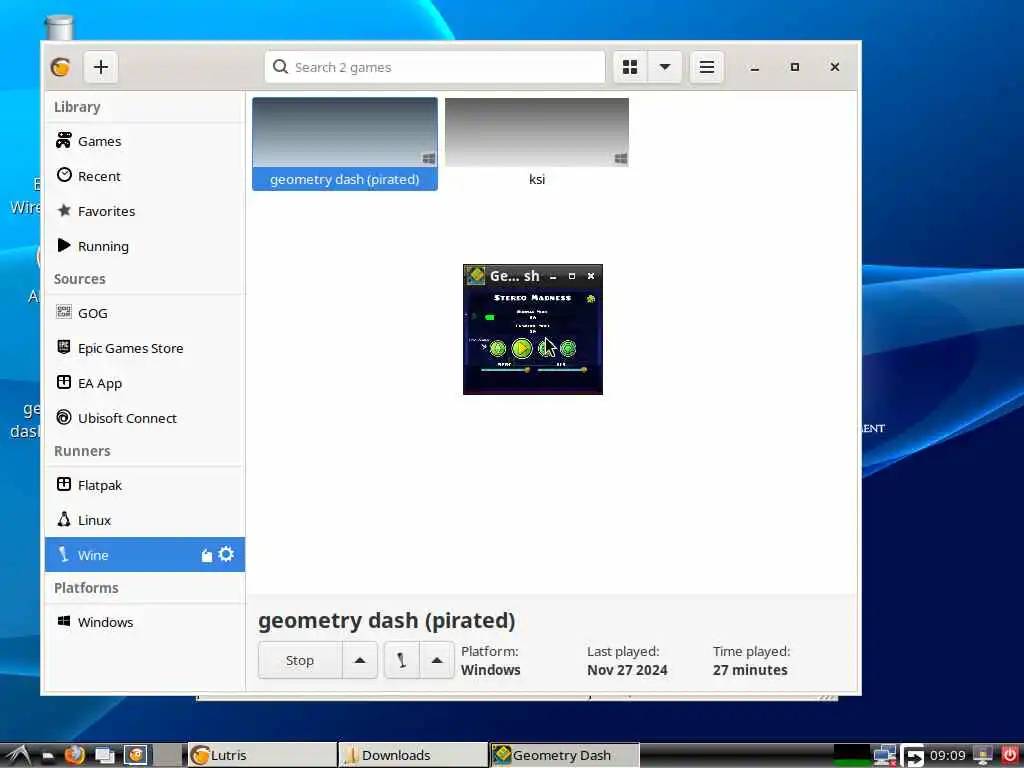Viewport: 1024px width, 768px height.
Task: Add a new game with plus button
Action: pyautogui.click(x=101, y=67)
